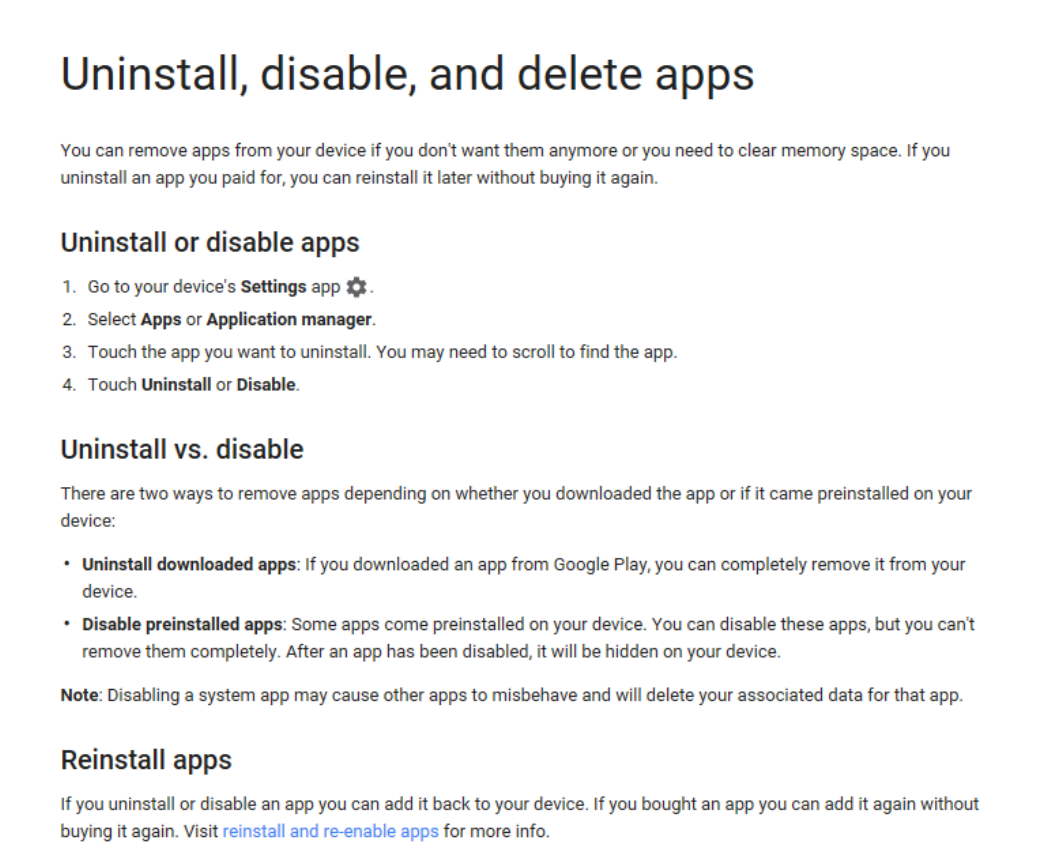This screenshot has height=866, width=1047.
Task: Click the bold word Disable in step four
Action: [x=266, y=385]
